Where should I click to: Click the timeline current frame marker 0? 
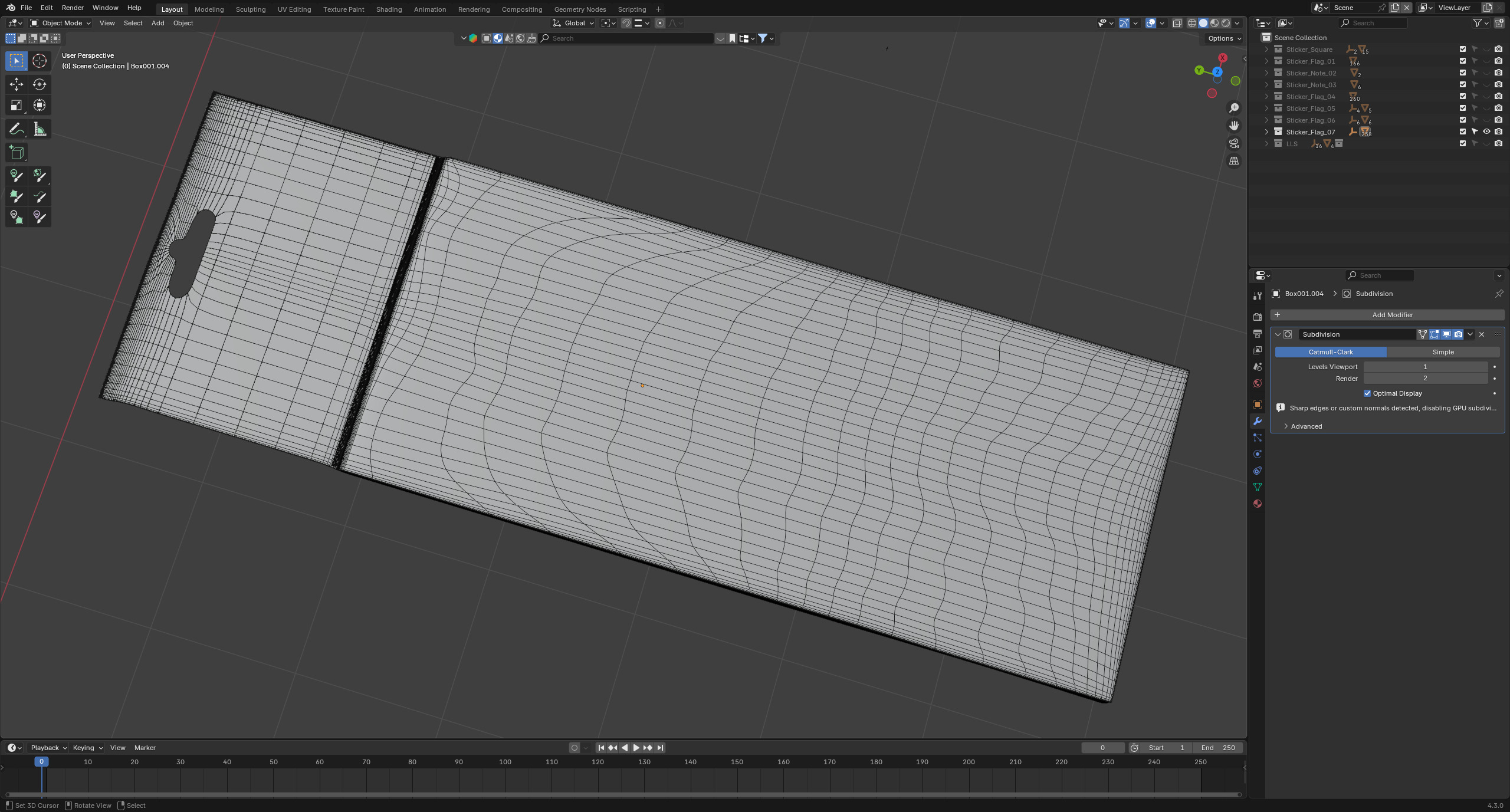pos(41,762)
